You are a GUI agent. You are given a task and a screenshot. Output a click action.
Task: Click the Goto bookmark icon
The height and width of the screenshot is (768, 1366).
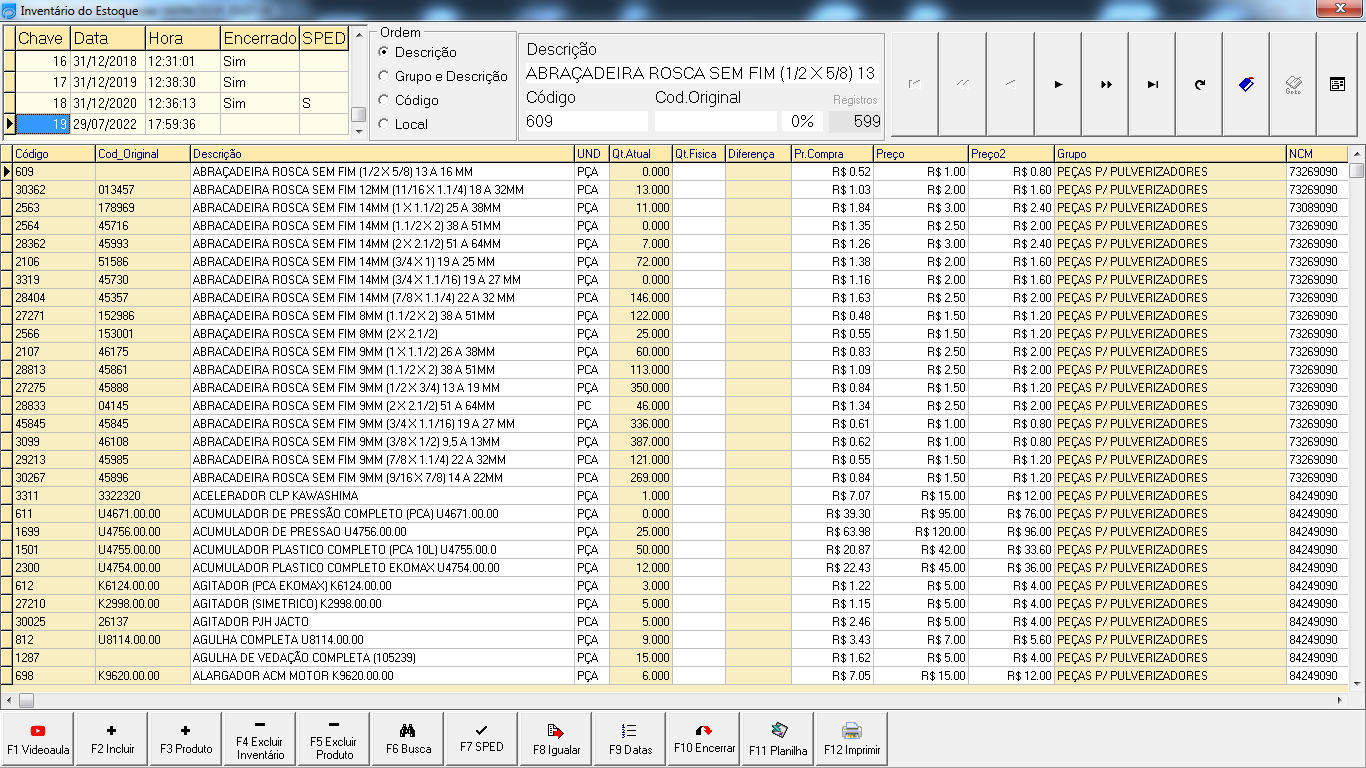[1293, 85]
